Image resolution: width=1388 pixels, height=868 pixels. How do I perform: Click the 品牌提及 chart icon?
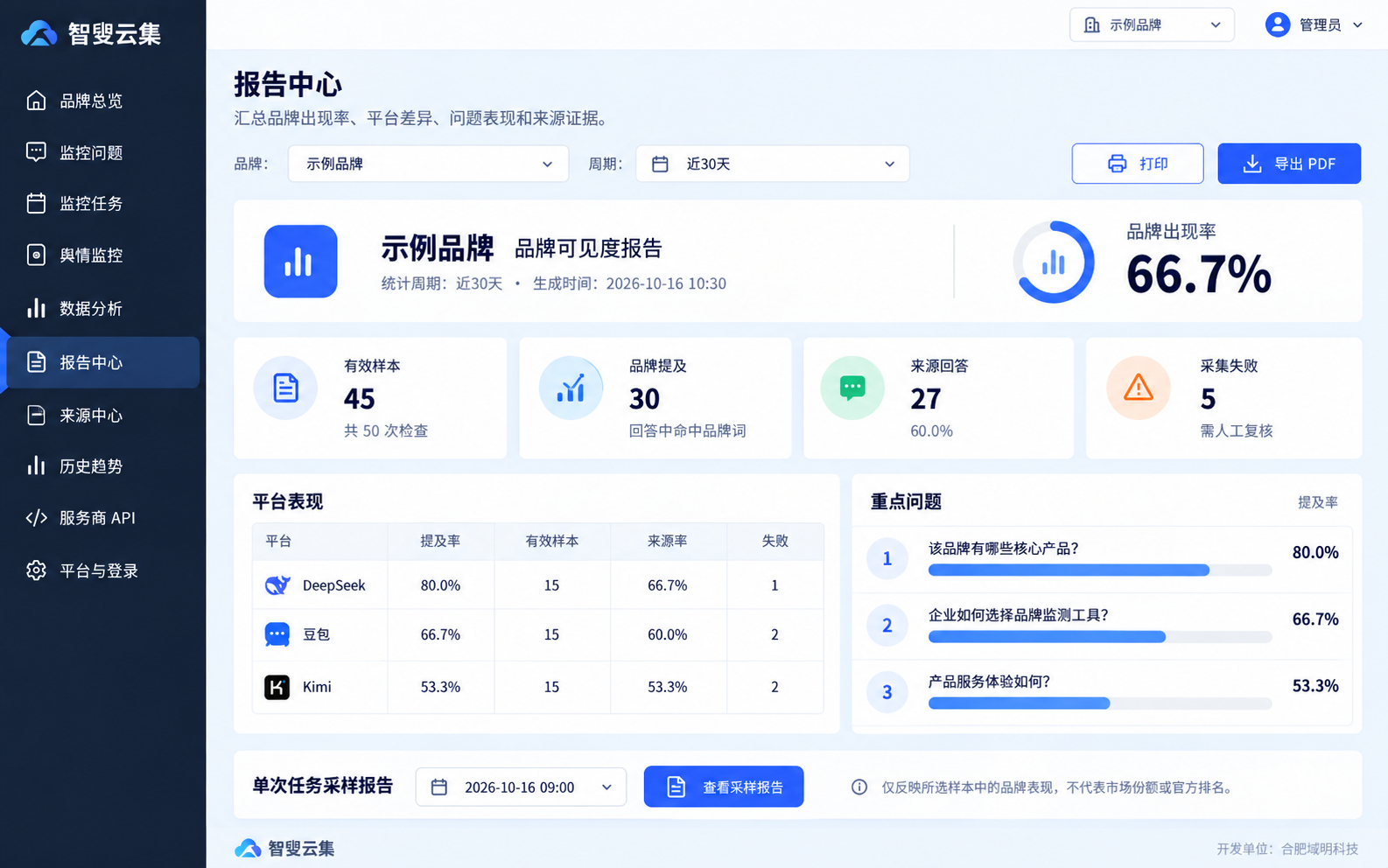click(571, 388)
